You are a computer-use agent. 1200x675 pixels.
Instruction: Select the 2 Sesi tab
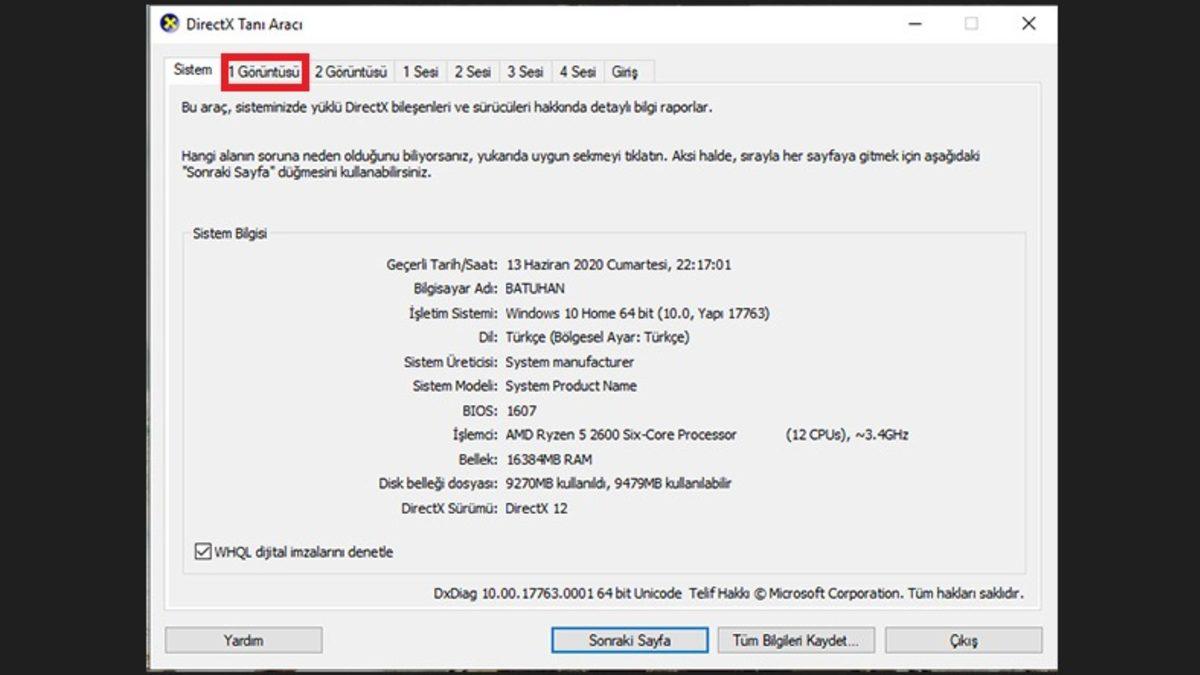point(472,72)
